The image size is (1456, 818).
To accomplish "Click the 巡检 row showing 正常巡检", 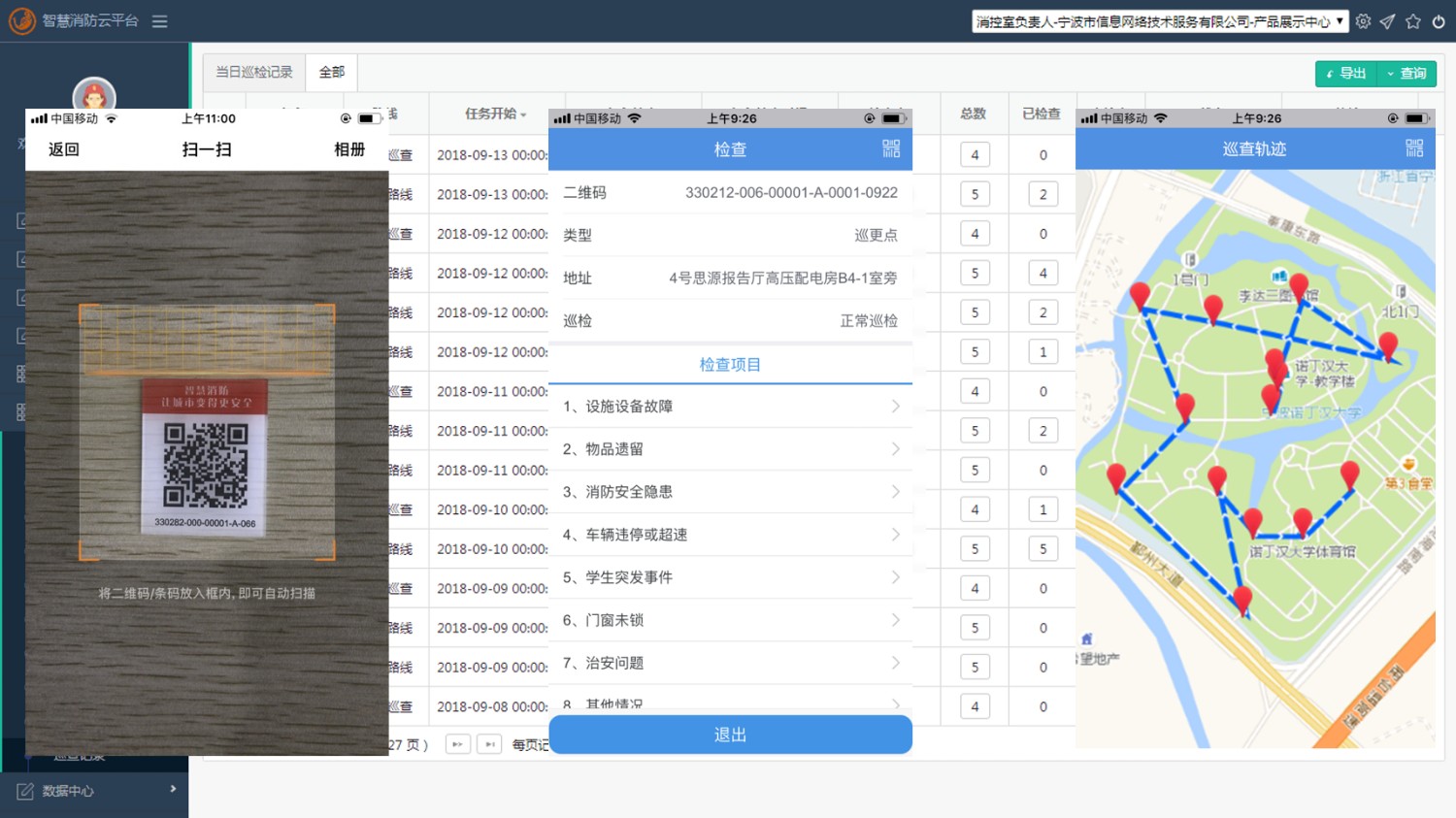I will click(730, 320).
